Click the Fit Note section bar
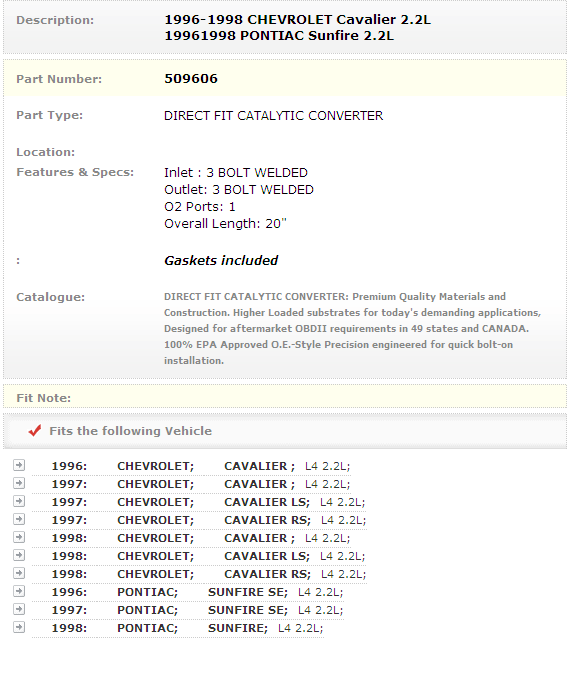Screen dimensions: 570x674 (285, 397)
